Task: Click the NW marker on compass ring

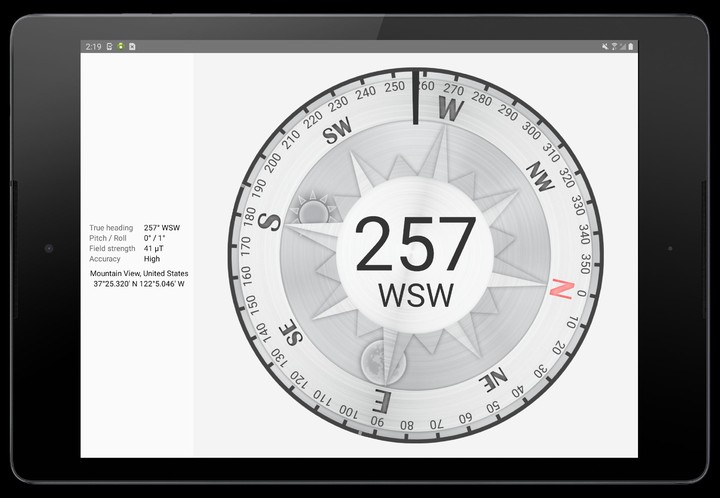Action: click(540, 176)
